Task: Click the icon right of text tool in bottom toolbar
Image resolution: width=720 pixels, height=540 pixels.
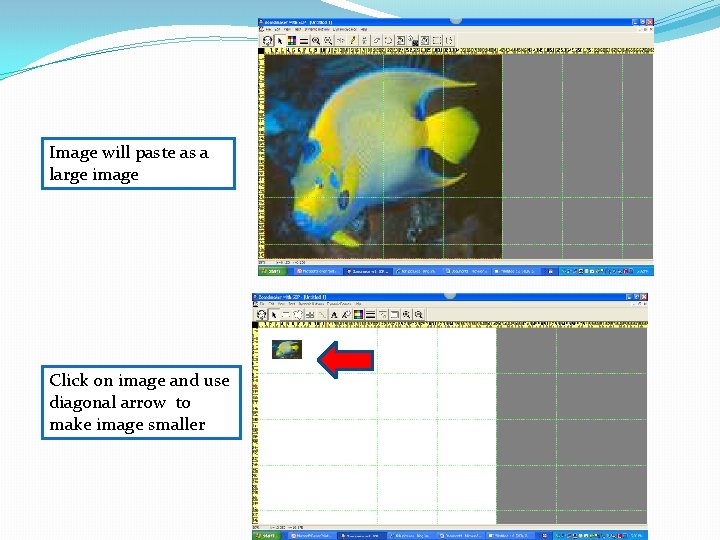Action: click(x=346, y=315)
